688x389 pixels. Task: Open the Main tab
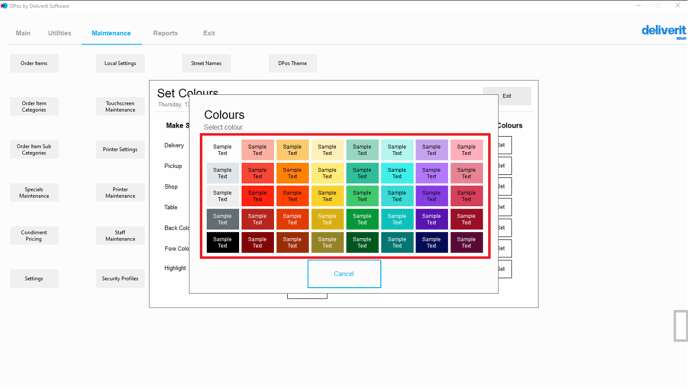23,33
